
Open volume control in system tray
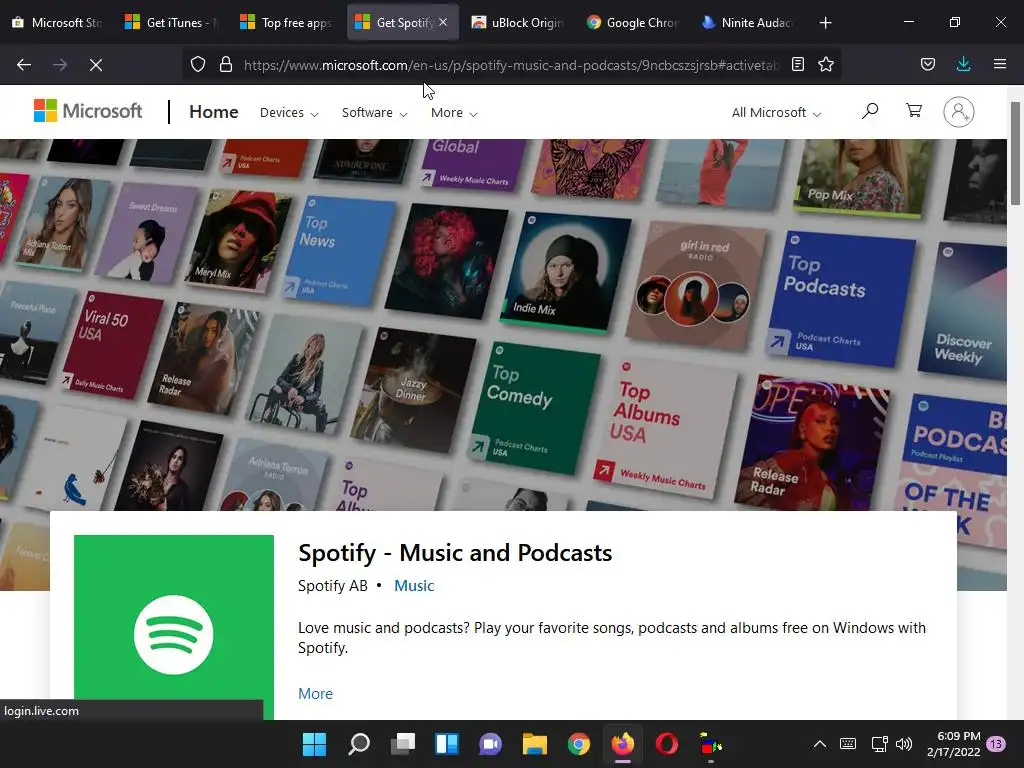pyautogui.click(x=904, y=744)
